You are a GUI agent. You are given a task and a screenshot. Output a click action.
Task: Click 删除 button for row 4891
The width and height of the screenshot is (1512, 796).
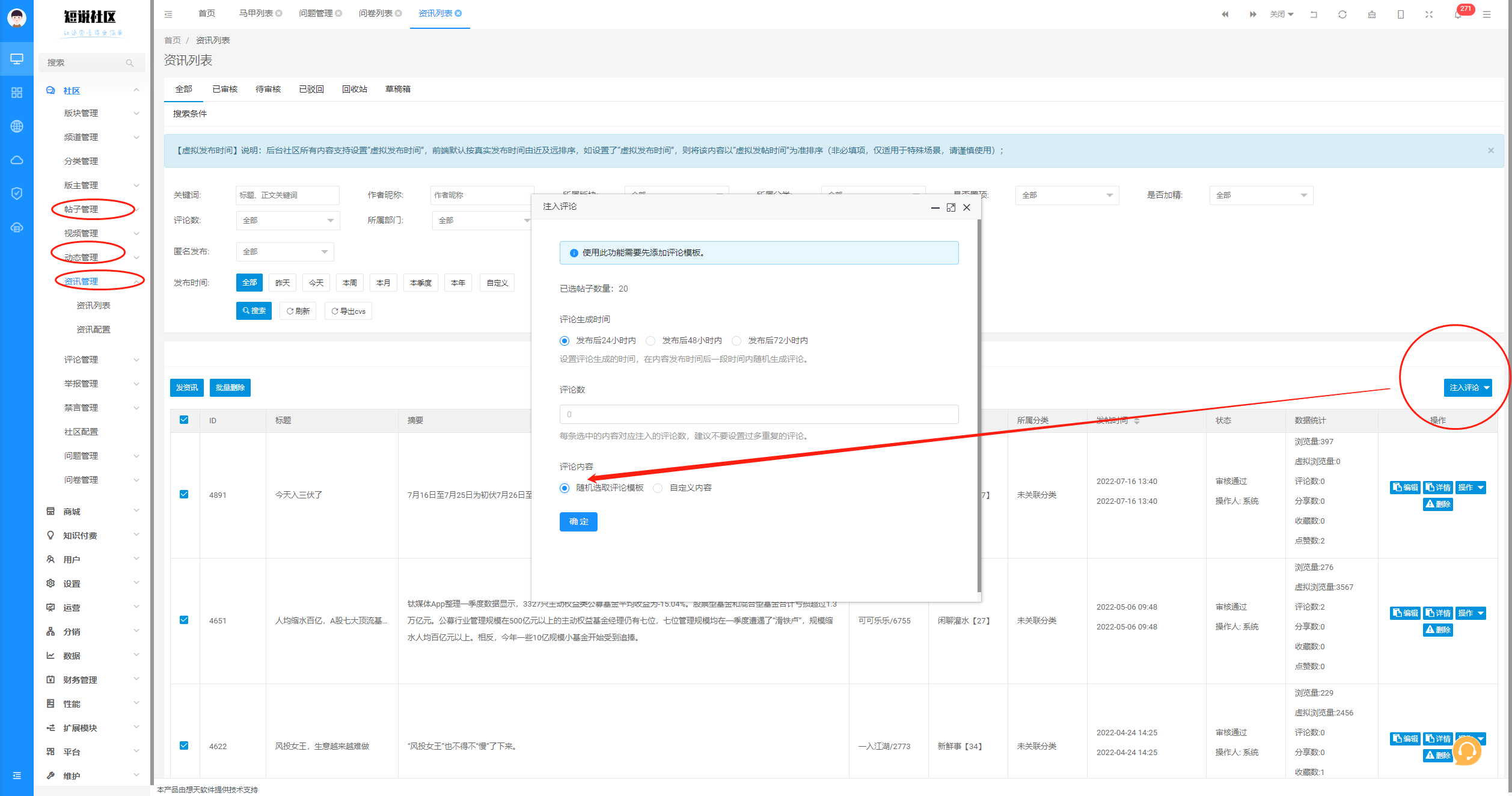(x=1438, y=504)
